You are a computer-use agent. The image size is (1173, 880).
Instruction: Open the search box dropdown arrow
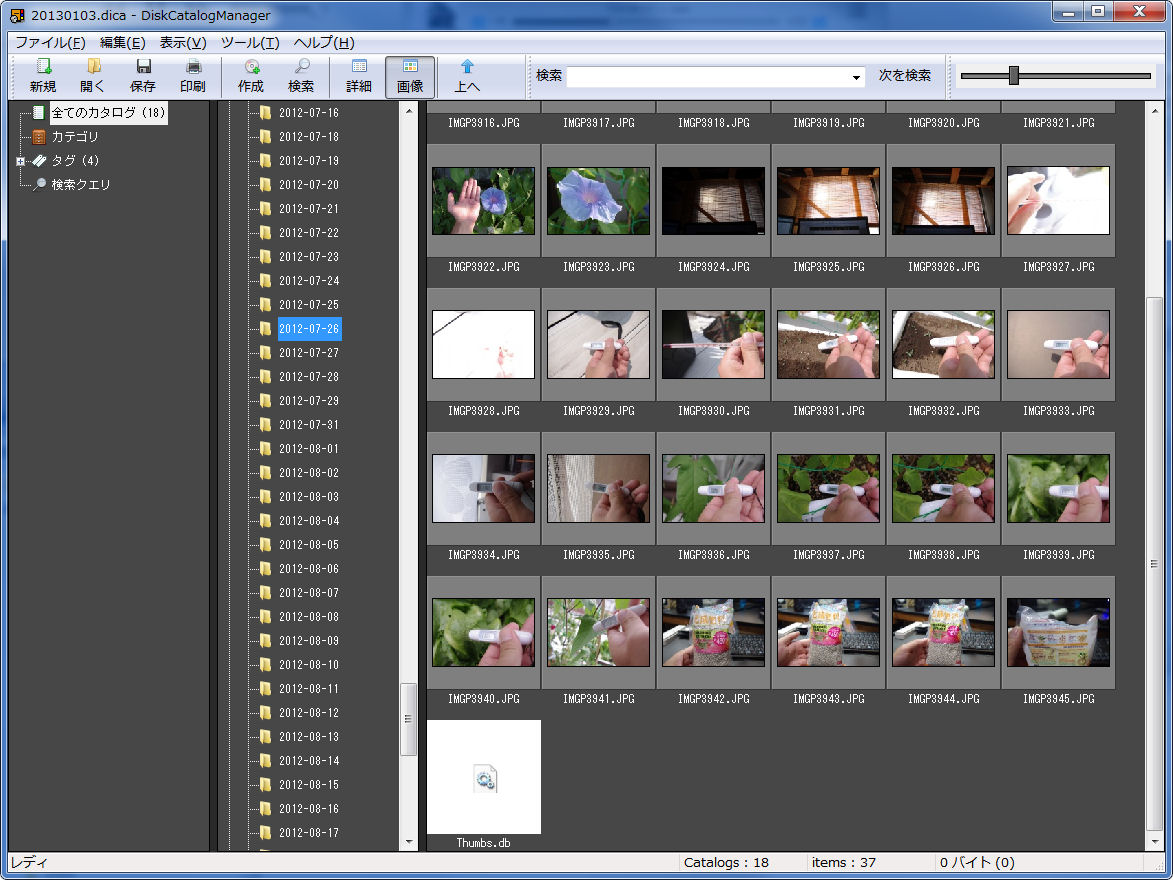(857, 78)
